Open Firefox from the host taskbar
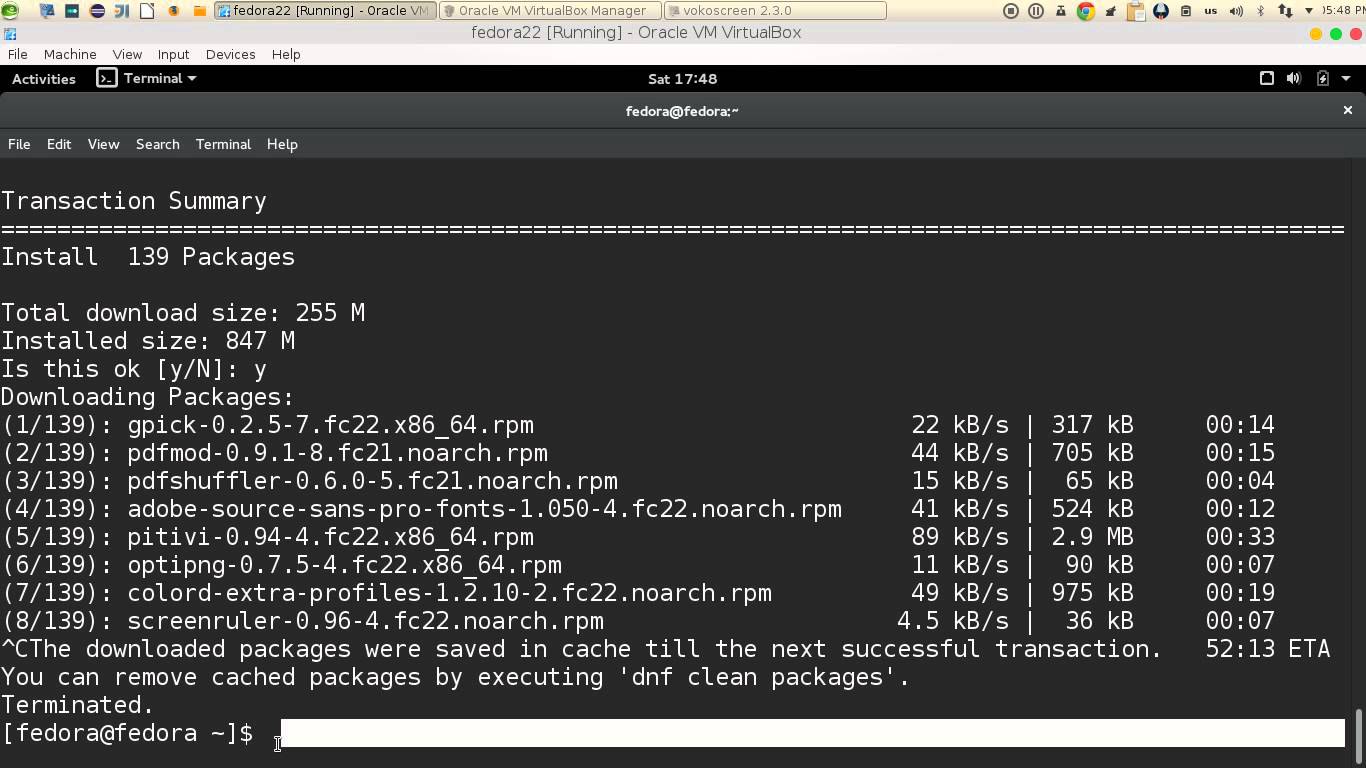Viewport: 1366px width, 768px height. point(174,11)
